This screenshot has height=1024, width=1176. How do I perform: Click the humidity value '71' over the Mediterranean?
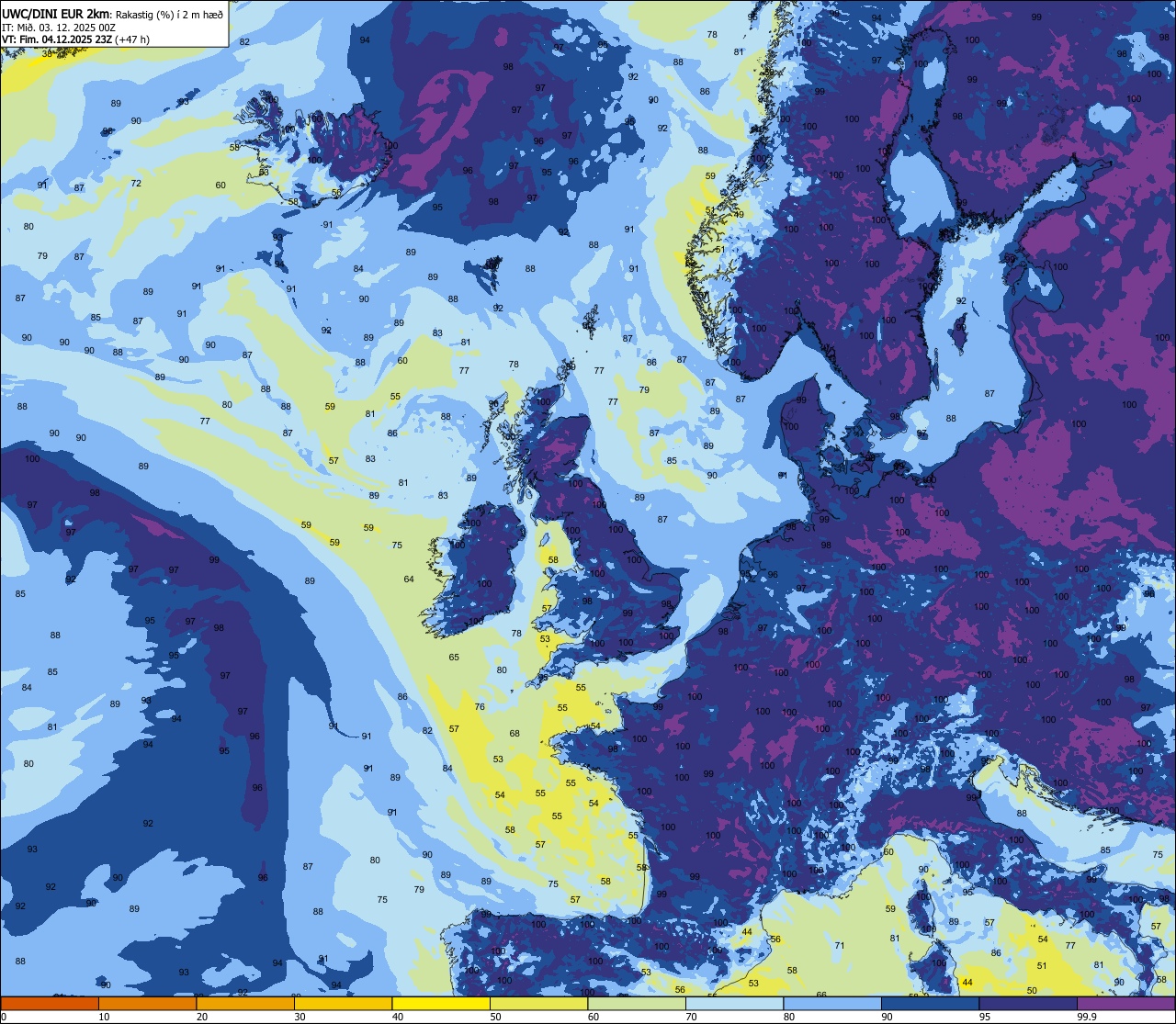tap(839, 946)
